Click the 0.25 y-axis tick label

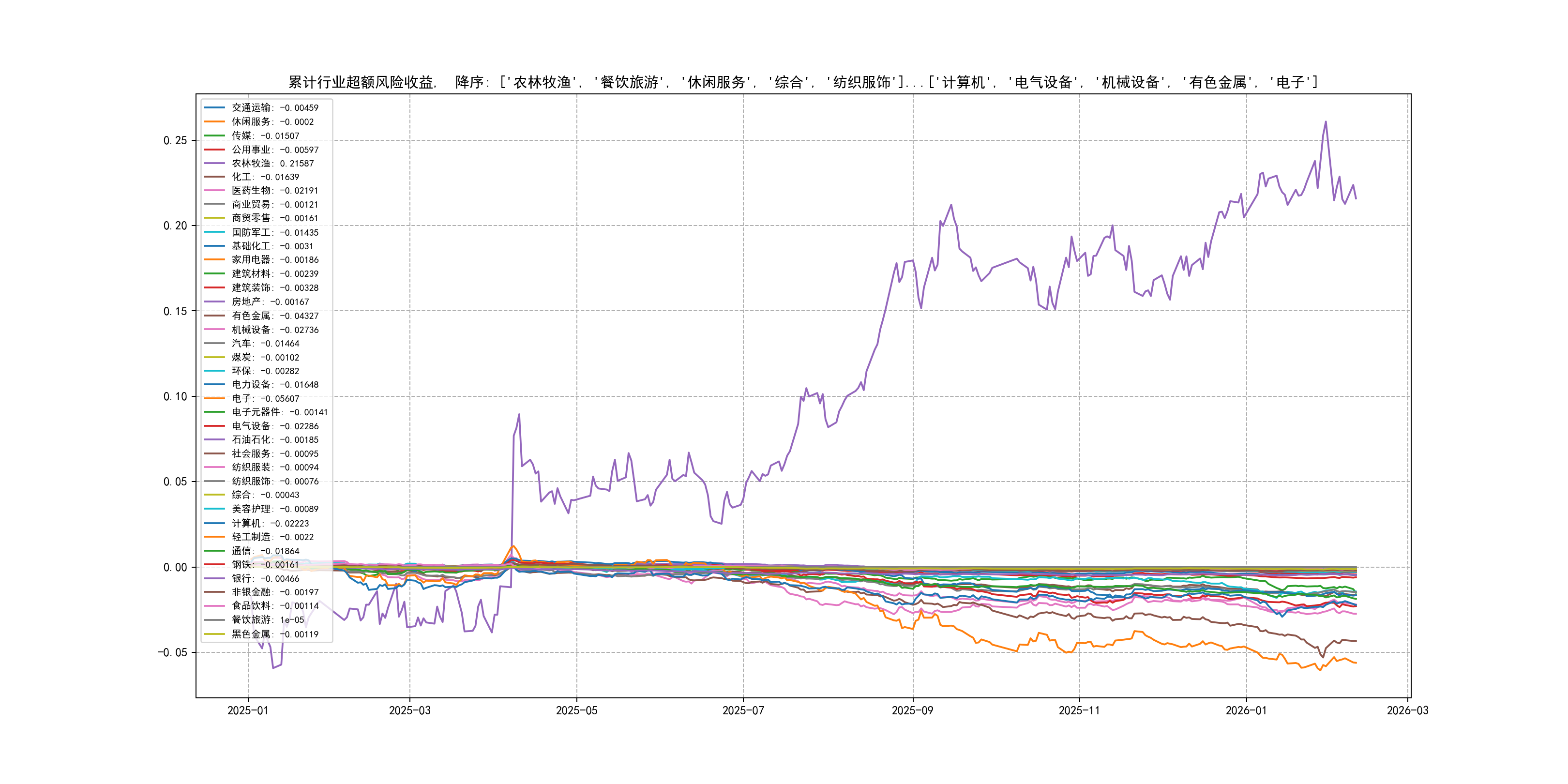[x=175, y=141]
